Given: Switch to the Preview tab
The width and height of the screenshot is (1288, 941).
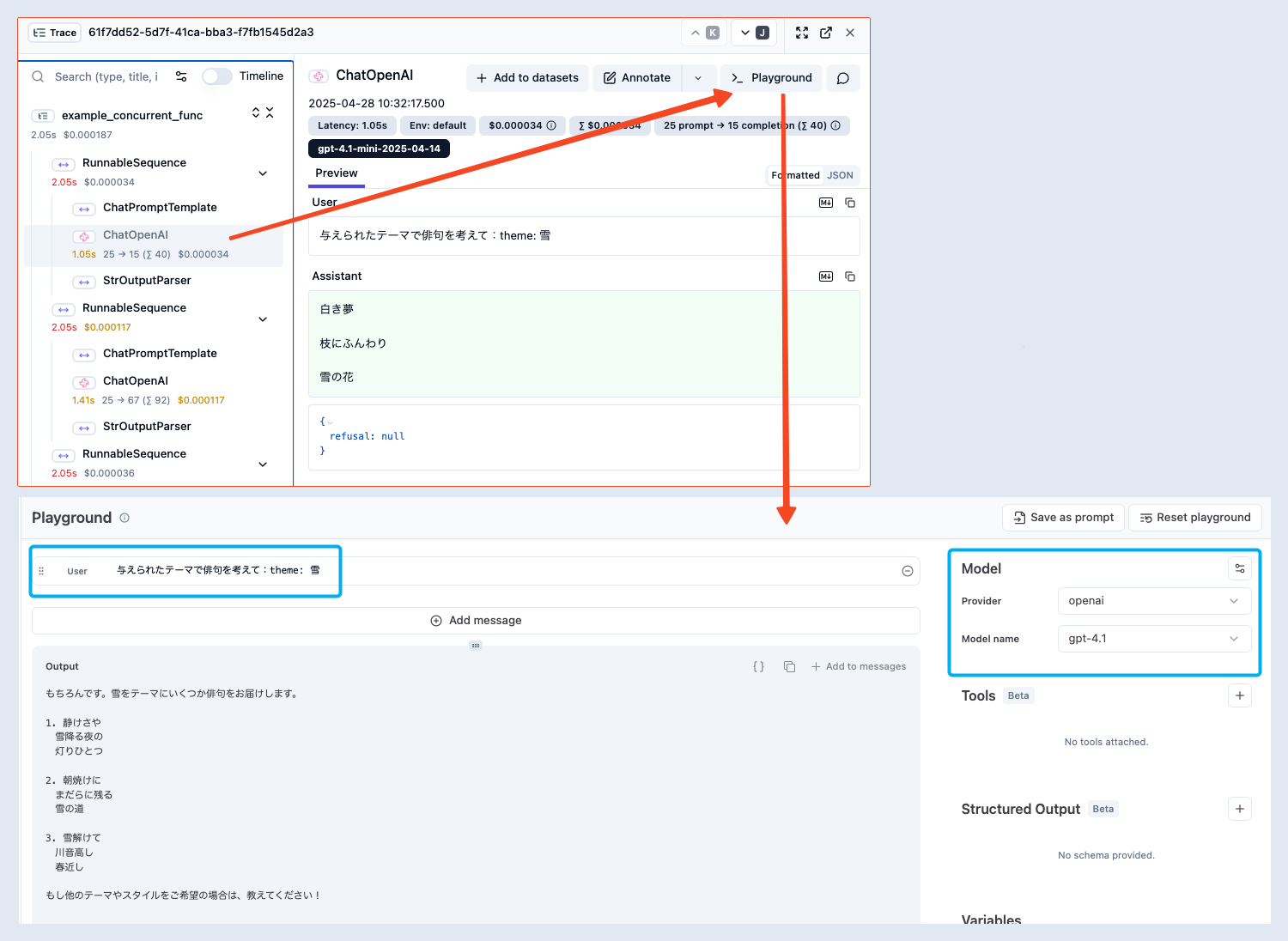Looking at the screenshot, I should (x=337, y=173).
